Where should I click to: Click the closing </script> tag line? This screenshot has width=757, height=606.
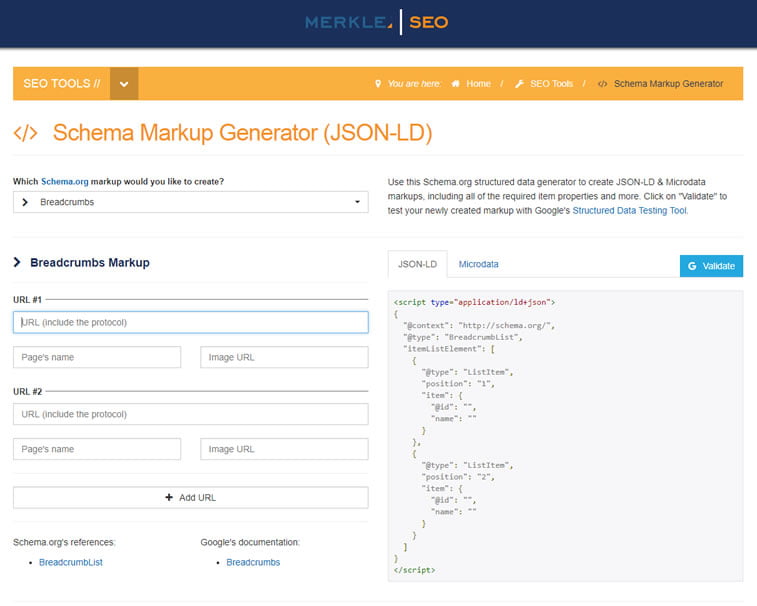414,570
